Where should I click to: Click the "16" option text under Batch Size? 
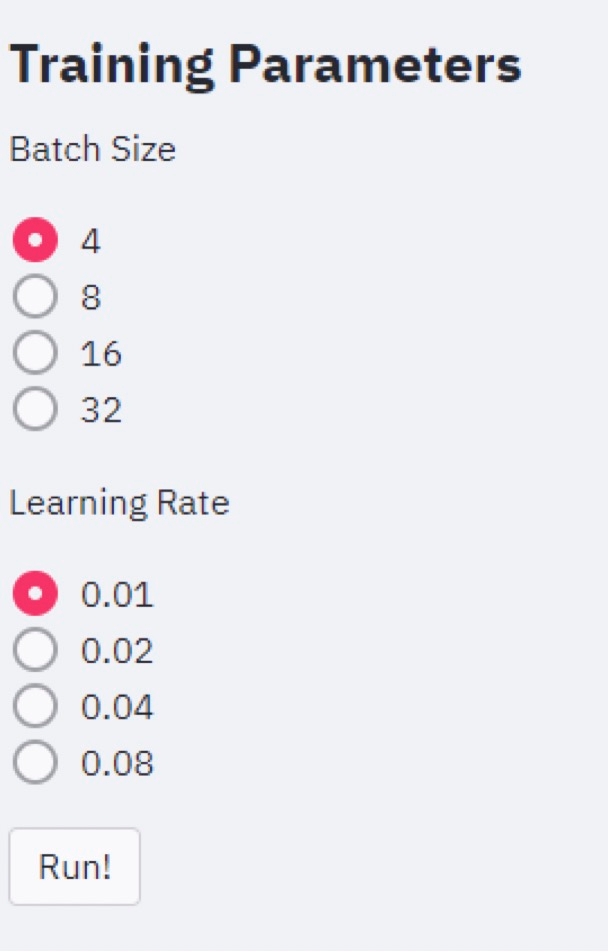point(101,353)
